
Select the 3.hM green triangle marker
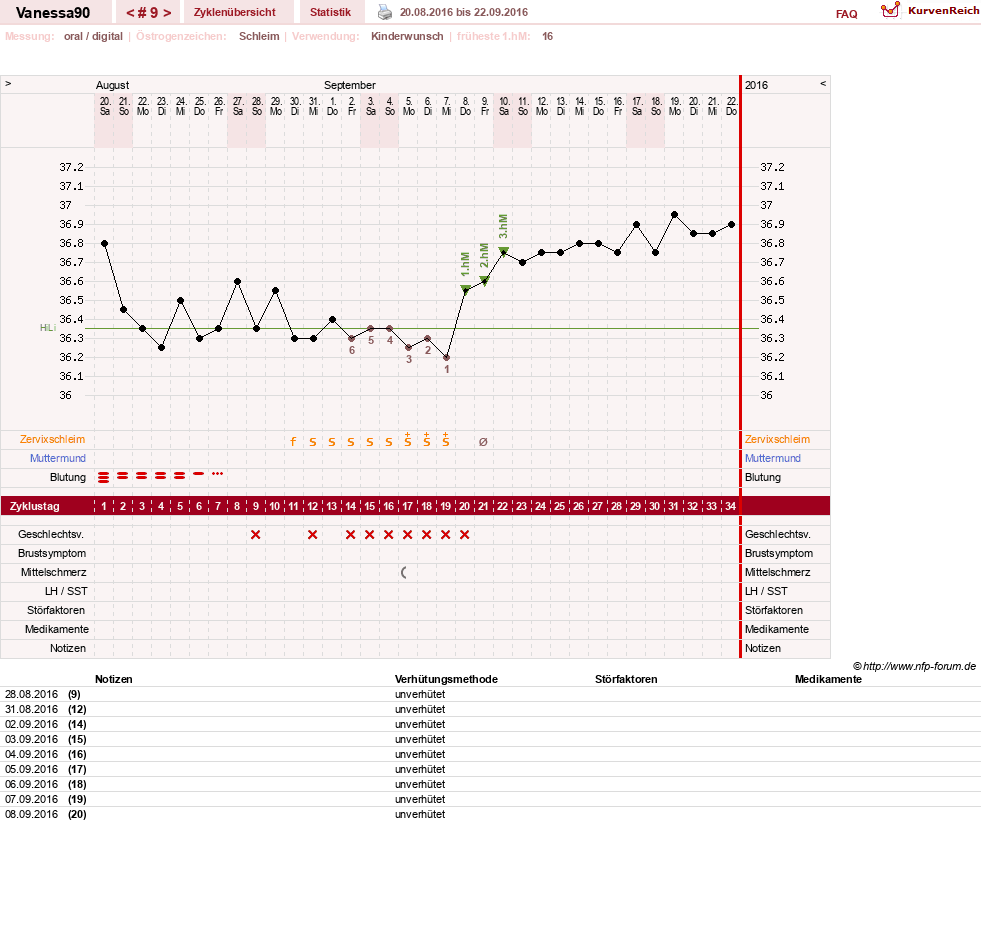504,251
